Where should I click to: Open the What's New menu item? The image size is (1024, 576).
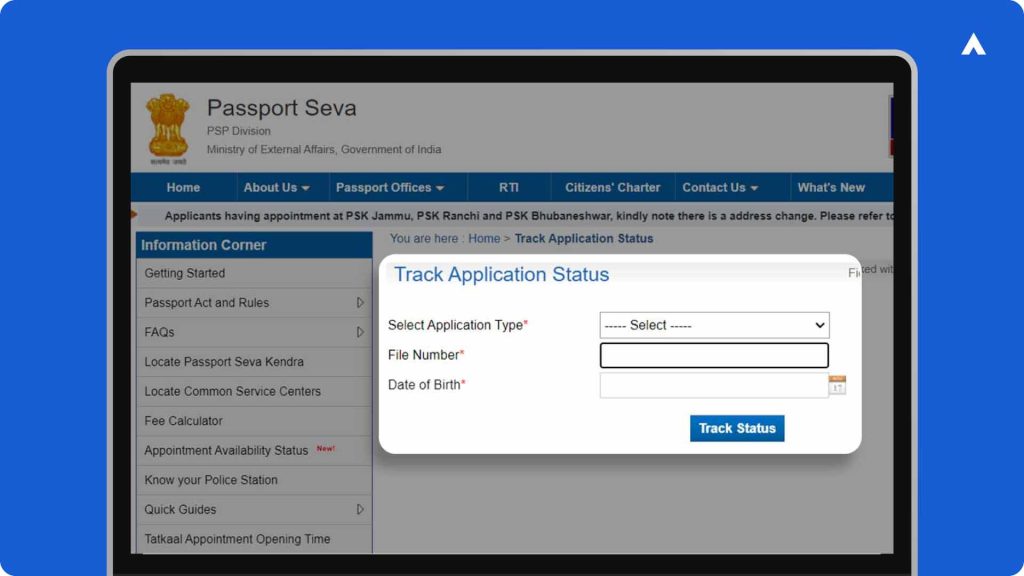[x=833, y=187]
